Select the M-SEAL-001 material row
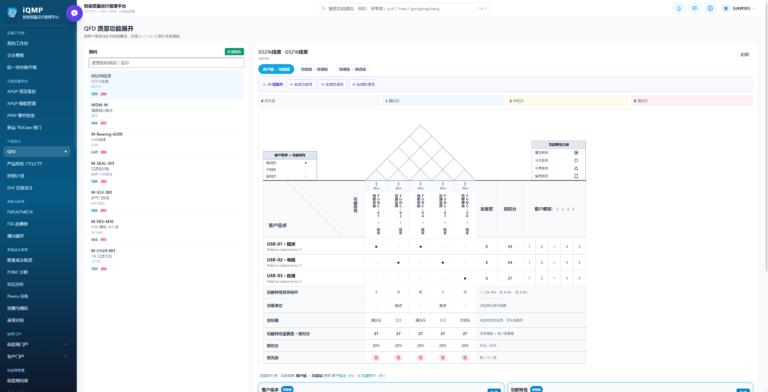The height and width of the screenshot is (392, 768). pyautogui.click(x=166, y=172)
